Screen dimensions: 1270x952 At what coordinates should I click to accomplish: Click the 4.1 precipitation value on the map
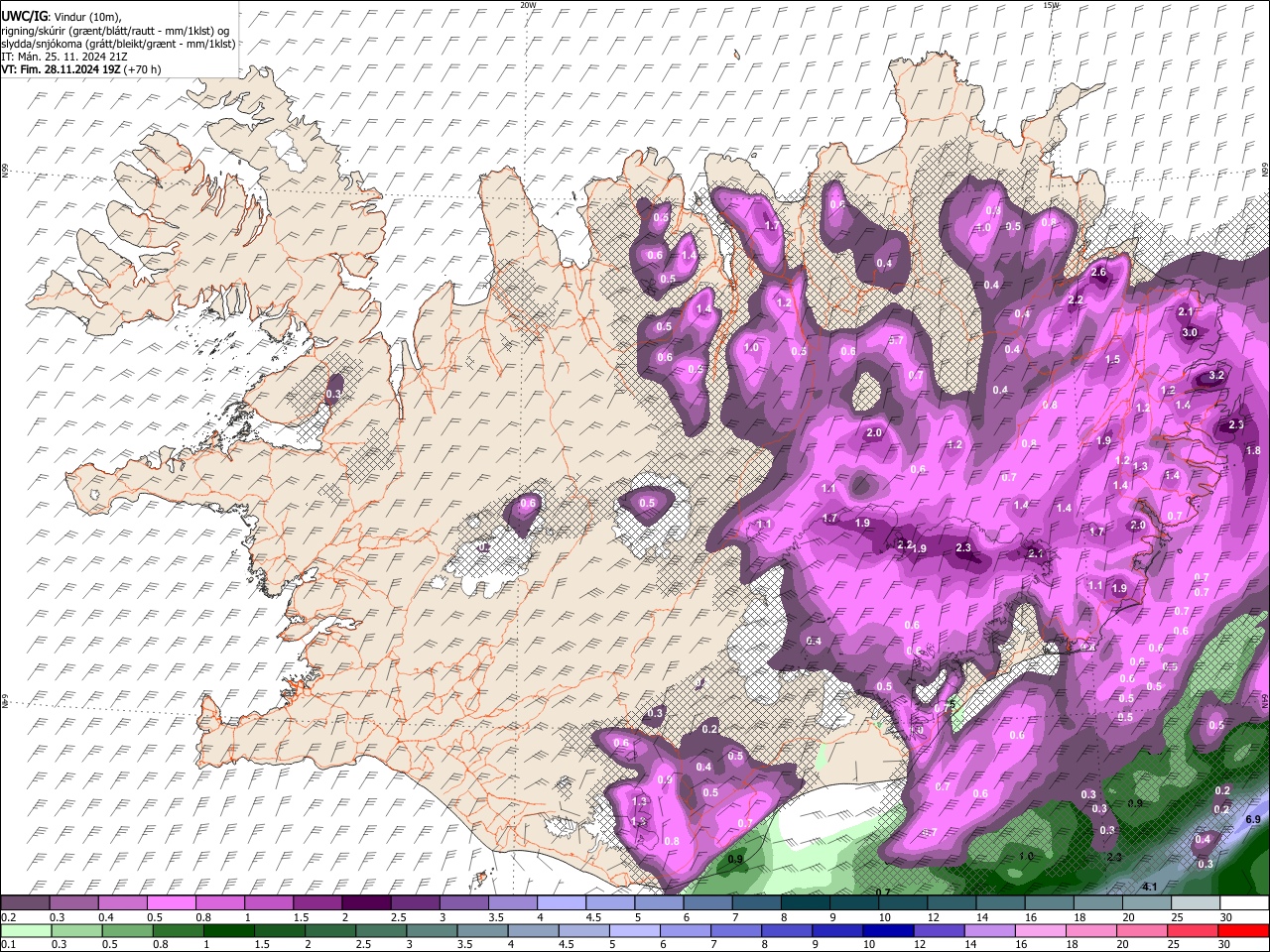(1151, 886)
